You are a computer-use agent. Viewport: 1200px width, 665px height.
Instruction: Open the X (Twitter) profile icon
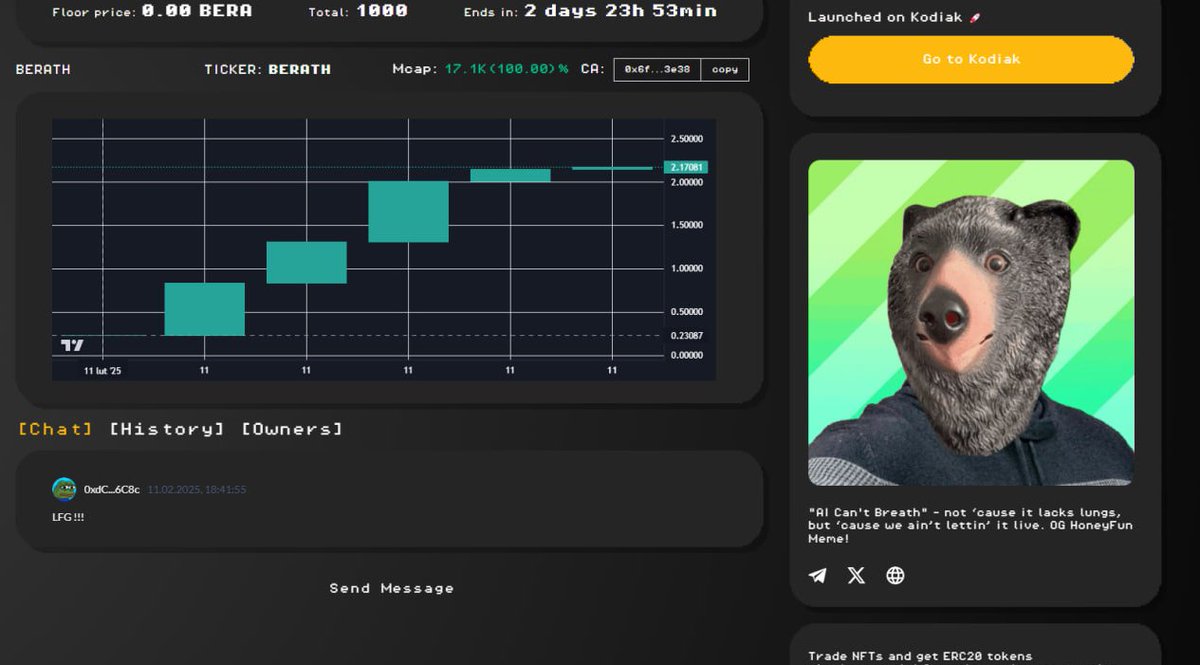click(x=856, y=575)
